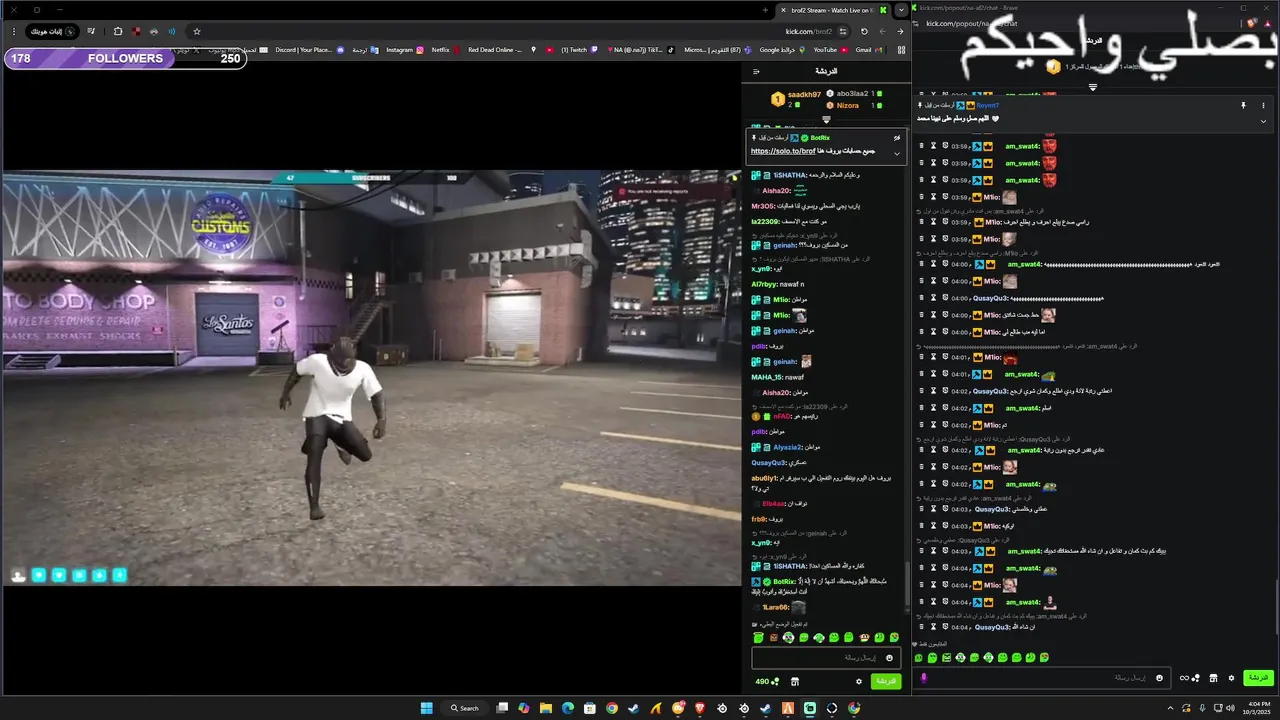Open channel shop icon in stream chat
The width and height of the screenshot is (1280, 720).
tap(795, 681)
